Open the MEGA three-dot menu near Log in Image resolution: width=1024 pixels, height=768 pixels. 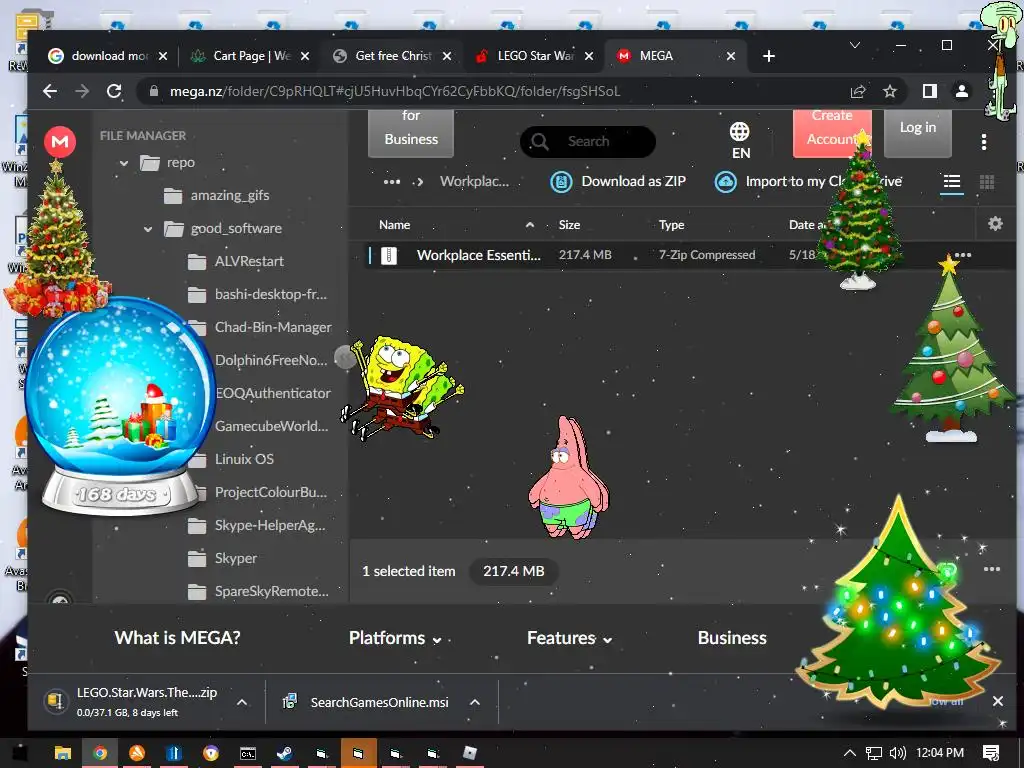[x=984, y=142]
